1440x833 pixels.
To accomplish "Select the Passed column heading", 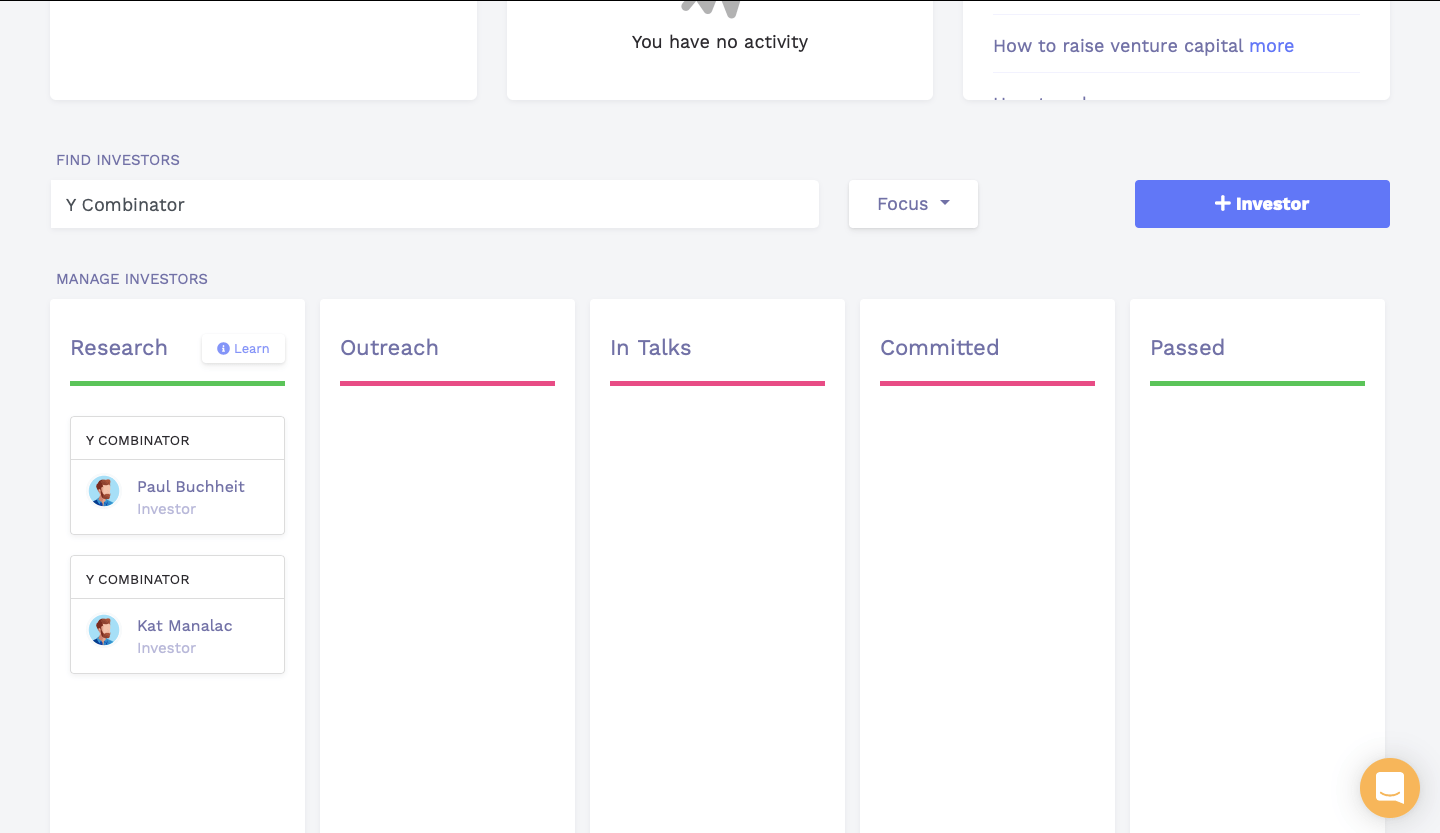I will tap(1187, 348).
